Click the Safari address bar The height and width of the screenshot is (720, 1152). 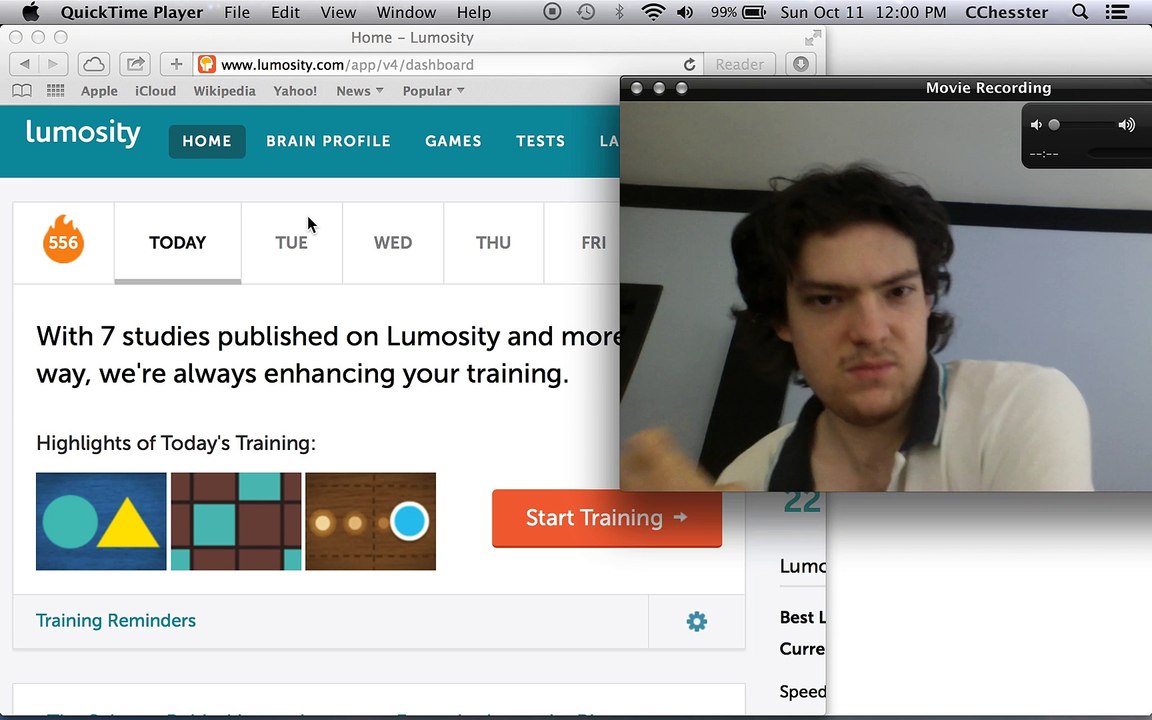[448, 64]
